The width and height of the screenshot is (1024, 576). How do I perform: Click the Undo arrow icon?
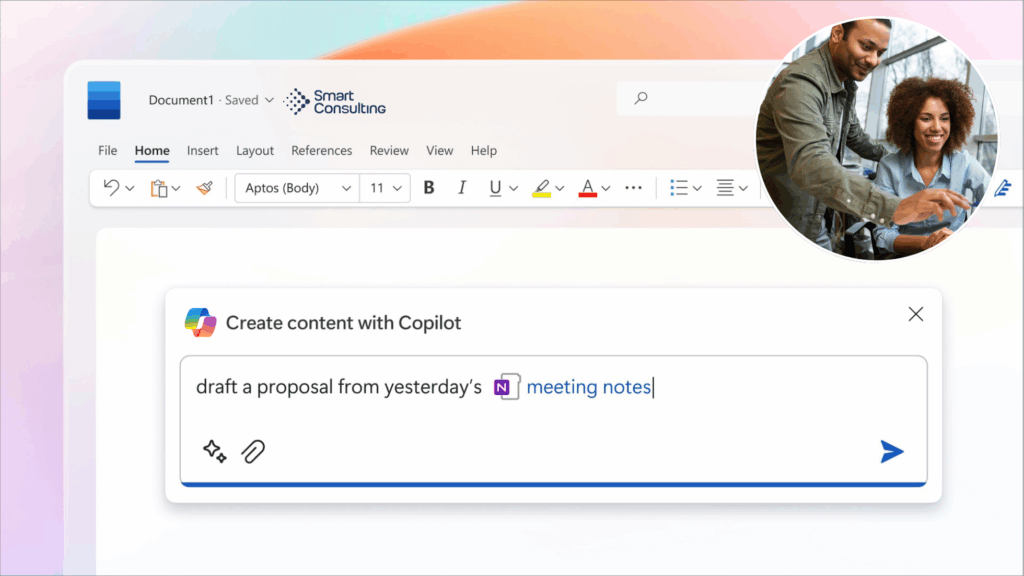point(111,188)
